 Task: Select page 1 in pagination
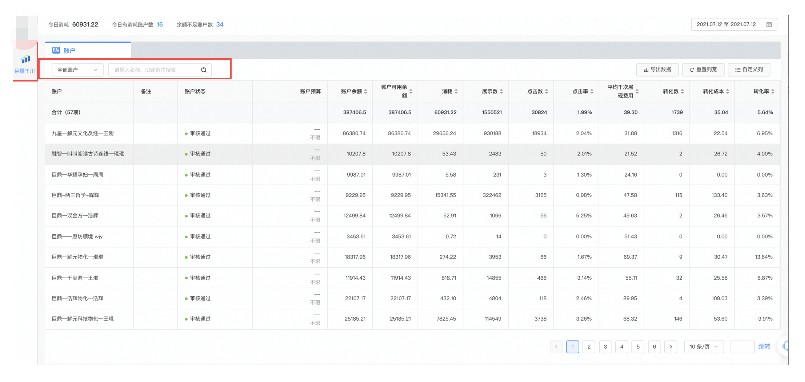click(572, 347)
